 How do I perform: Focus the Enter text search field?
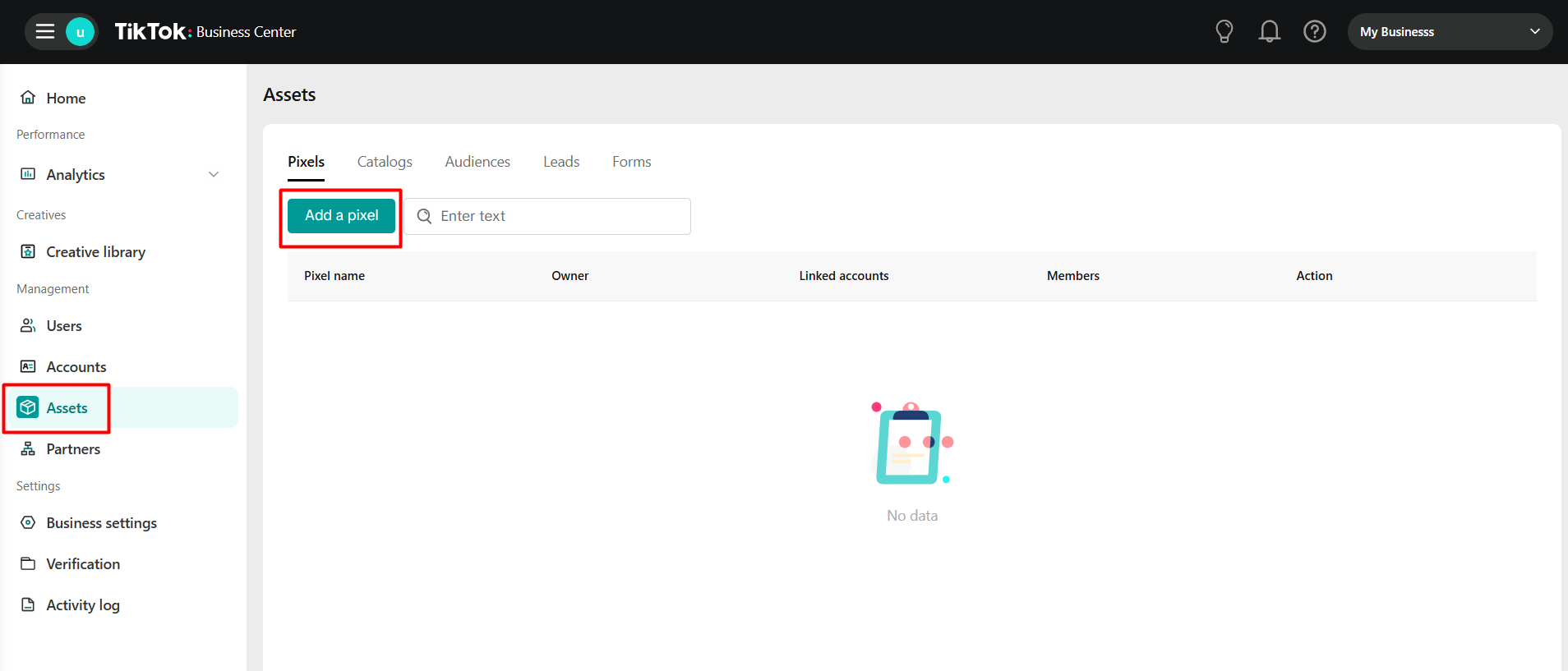(559, 216)
